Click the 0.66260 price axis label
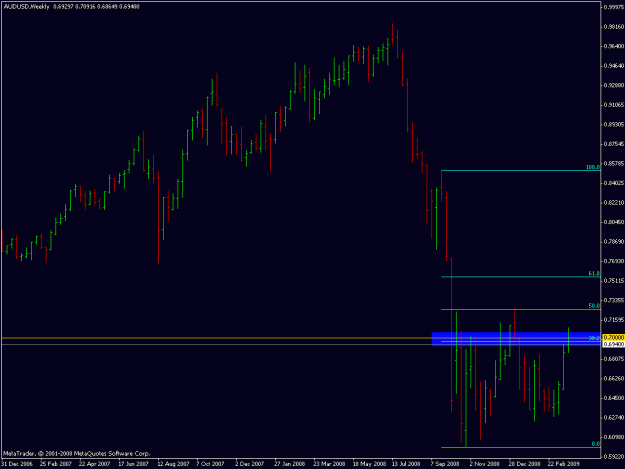The image size is (625, 469). click(614, 378)
